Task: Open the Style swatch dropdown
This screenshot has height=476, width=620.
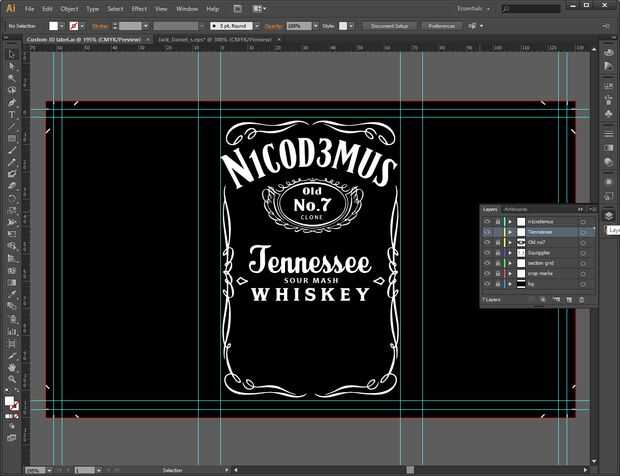Action: coord(351,26)
